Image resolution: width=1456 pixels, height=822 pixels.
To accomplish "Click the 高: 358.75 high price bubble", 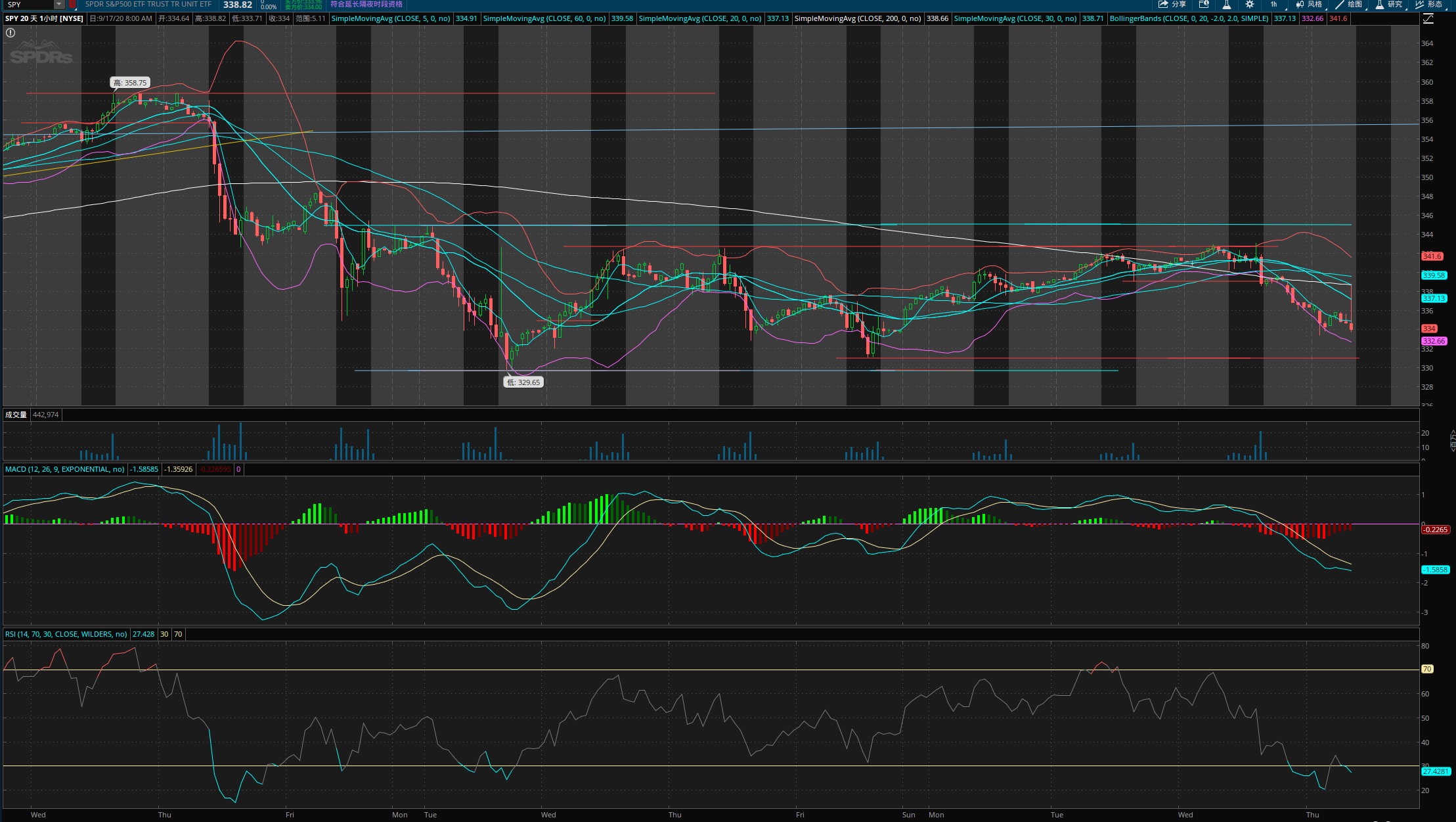I will 130,83.
